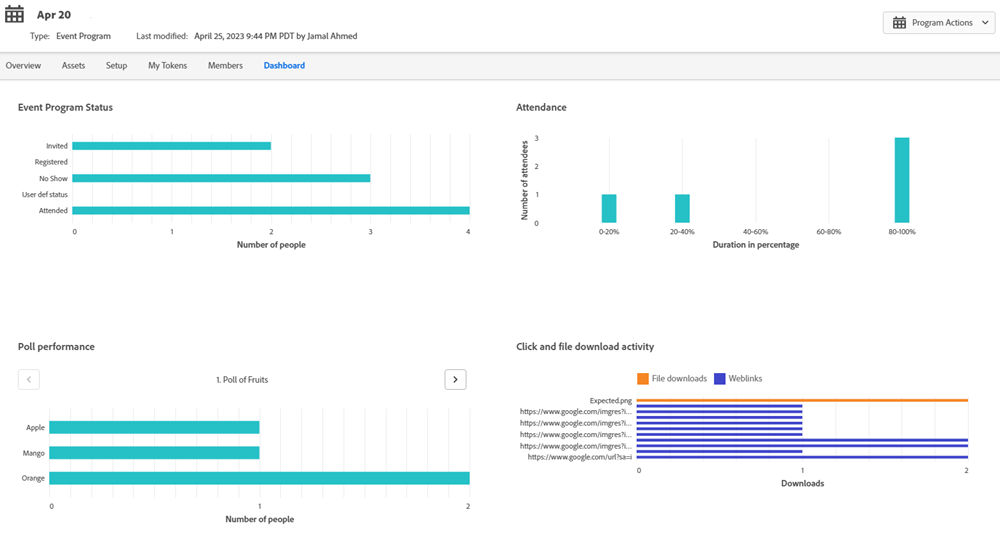Click the calendar icon in Program Actions button
This screenshot has width=1000, height=535.
tap(899, 23)
